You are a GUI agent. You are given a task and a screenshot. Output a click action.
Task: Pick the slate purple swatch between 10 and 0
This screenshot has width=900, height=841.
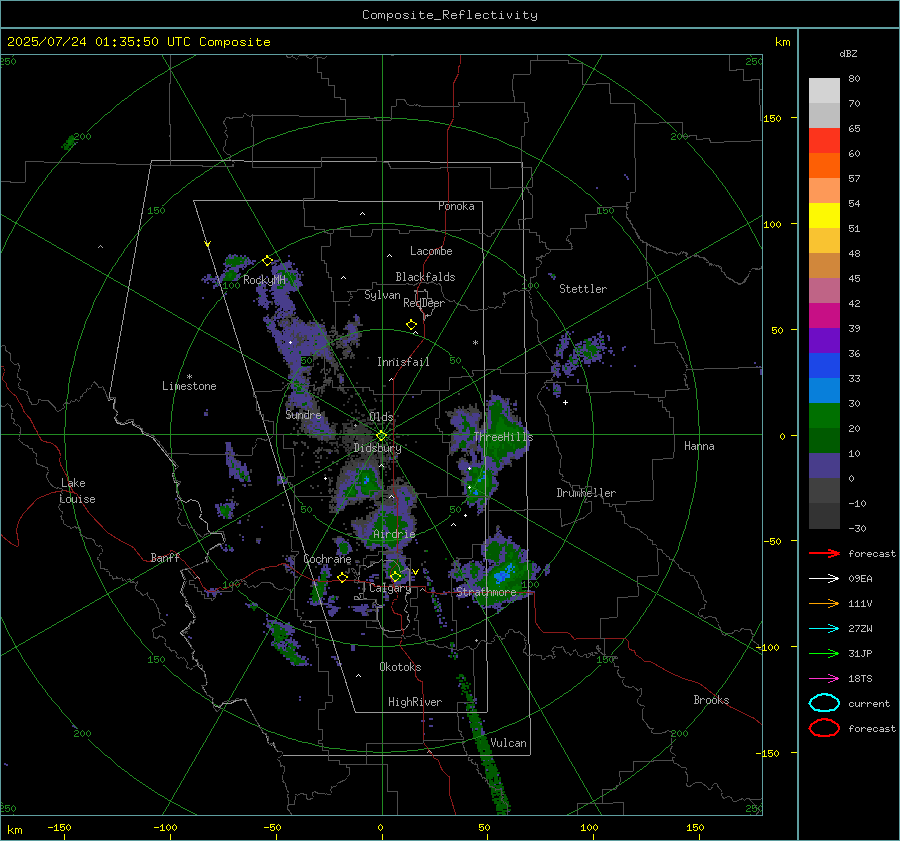(824, 466)
